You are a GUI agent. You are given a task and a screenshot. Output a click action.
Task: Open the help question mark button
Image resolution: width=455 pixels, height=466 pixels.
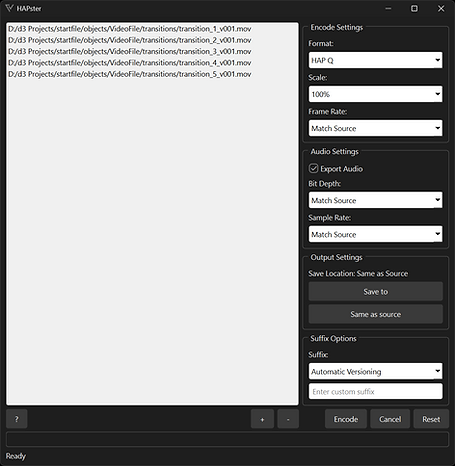[17, 419]
